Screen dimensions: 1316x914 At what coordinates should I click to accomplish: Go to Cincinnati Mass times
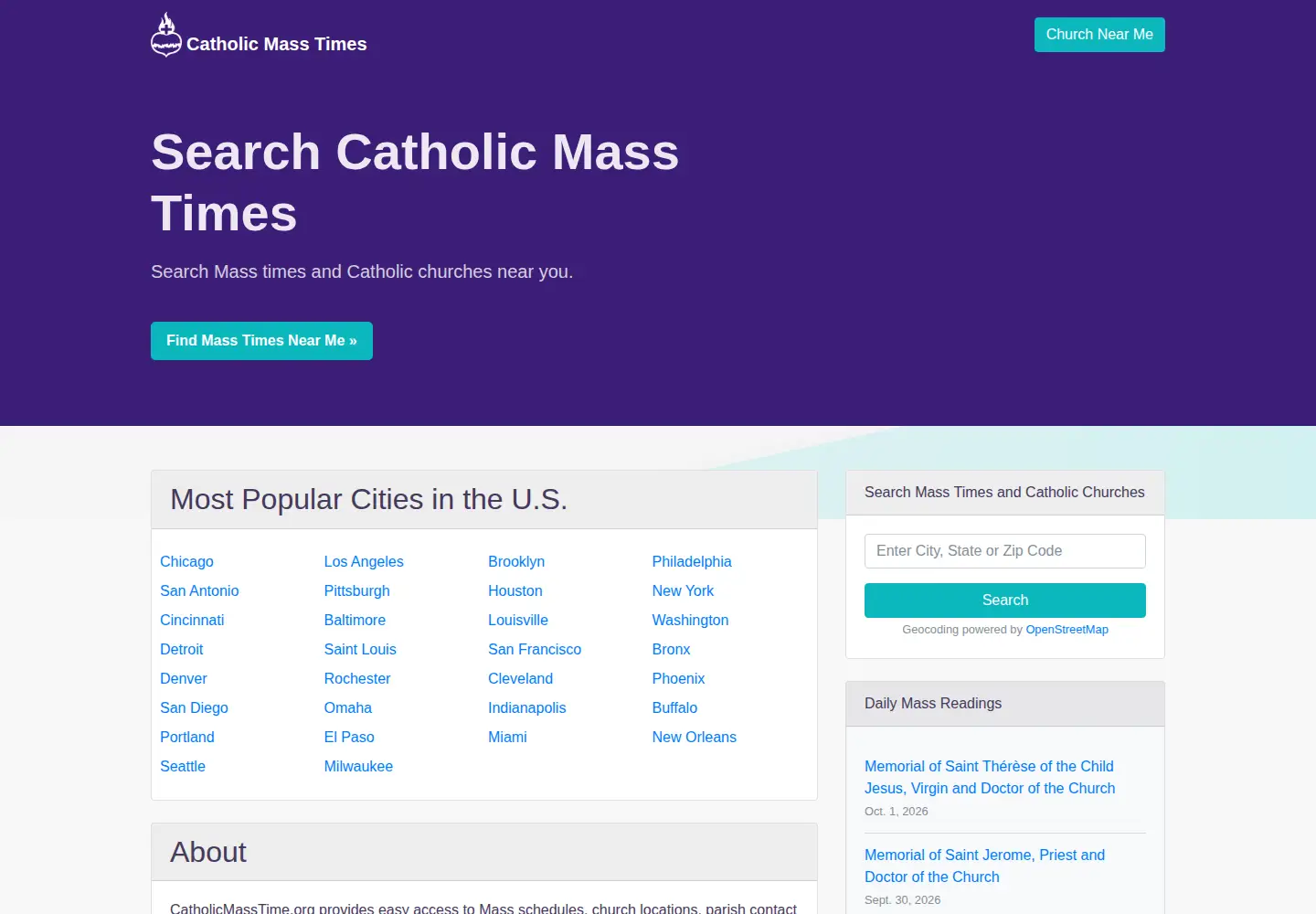pos(192,621)
